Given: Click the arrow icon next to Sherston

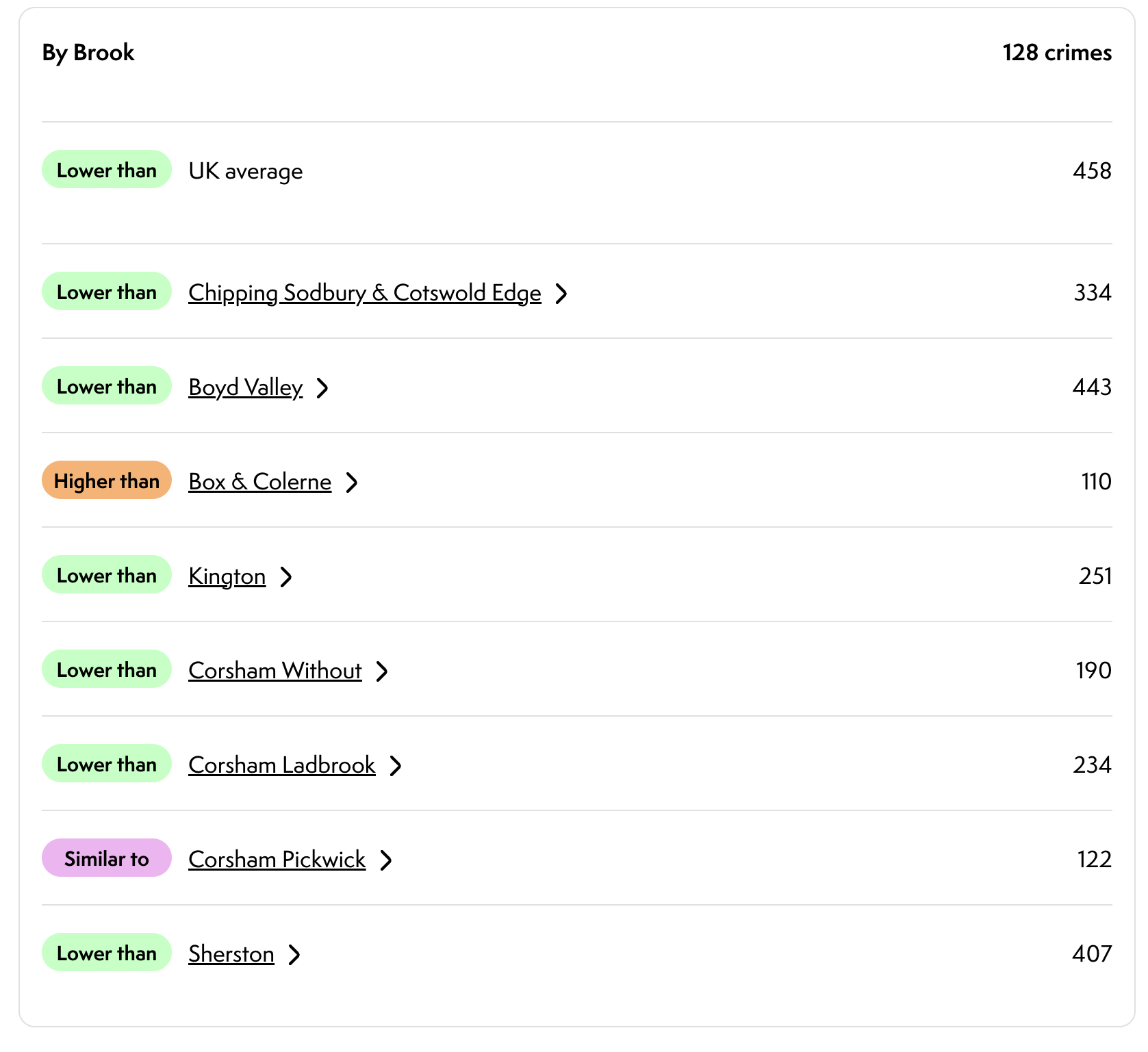Looking at the screenshot, I should [294, 955].
